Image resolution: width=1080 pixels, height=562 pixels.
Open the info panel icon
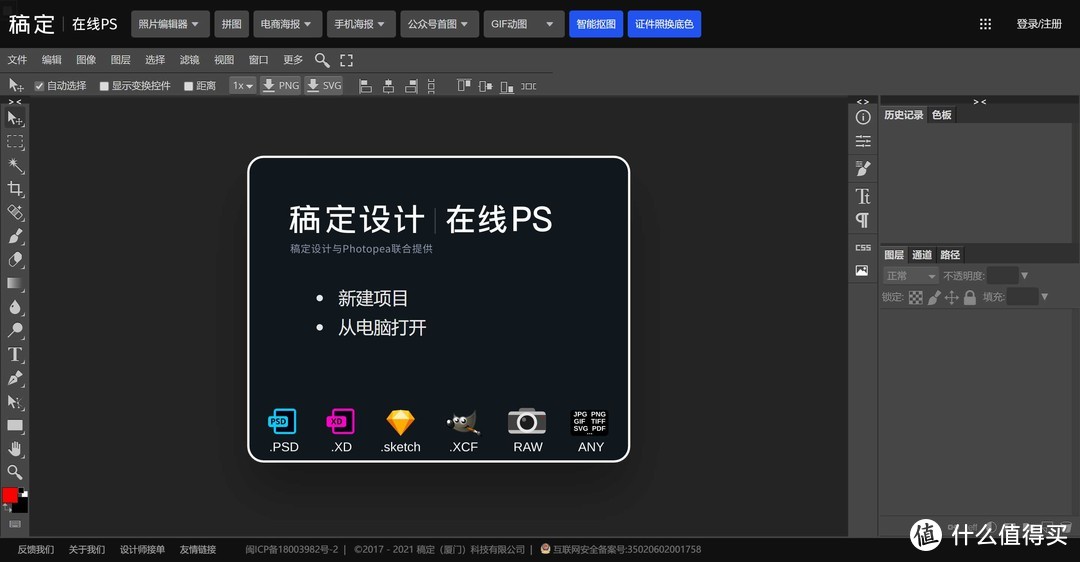tap(862, 117)
